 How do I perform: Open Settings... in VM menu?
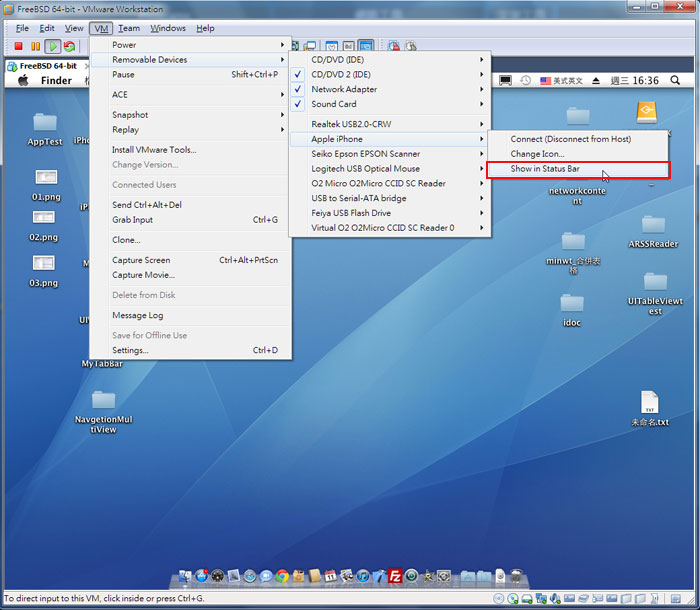point(191,350)
